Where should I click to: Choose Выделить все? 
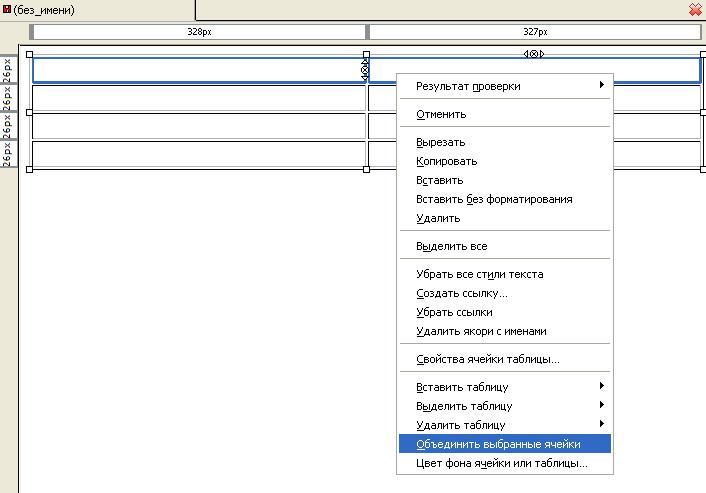point(505,246)
